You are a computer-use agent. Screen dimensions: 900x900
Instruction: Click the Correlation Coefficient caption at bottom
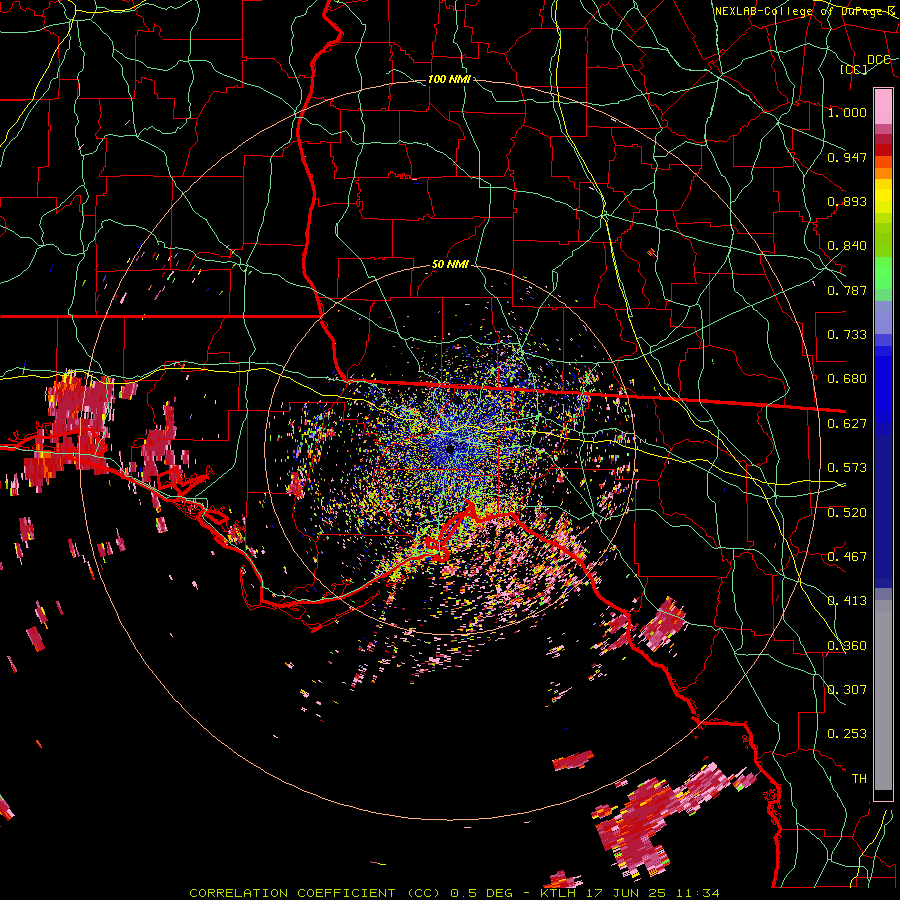click(x=454, y=893)
